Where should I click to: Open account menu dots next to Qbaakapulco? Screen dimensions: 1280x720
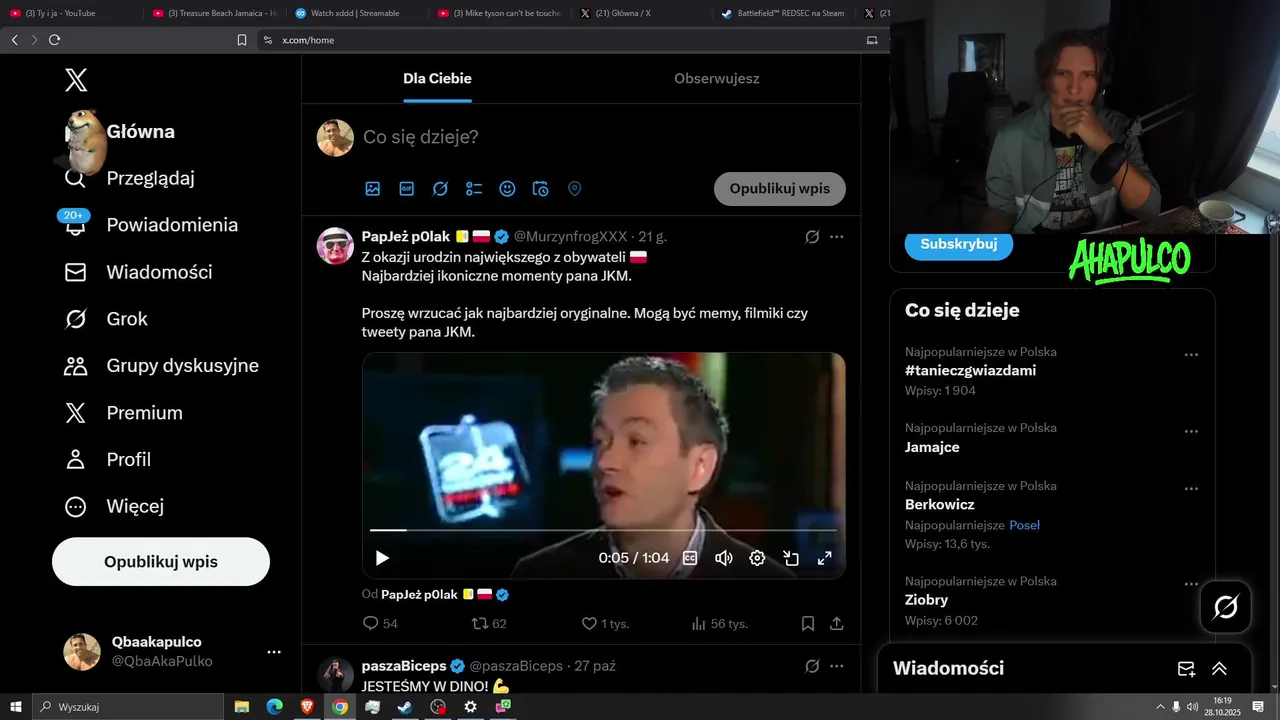pyautogui.click(x=274, y=652)
